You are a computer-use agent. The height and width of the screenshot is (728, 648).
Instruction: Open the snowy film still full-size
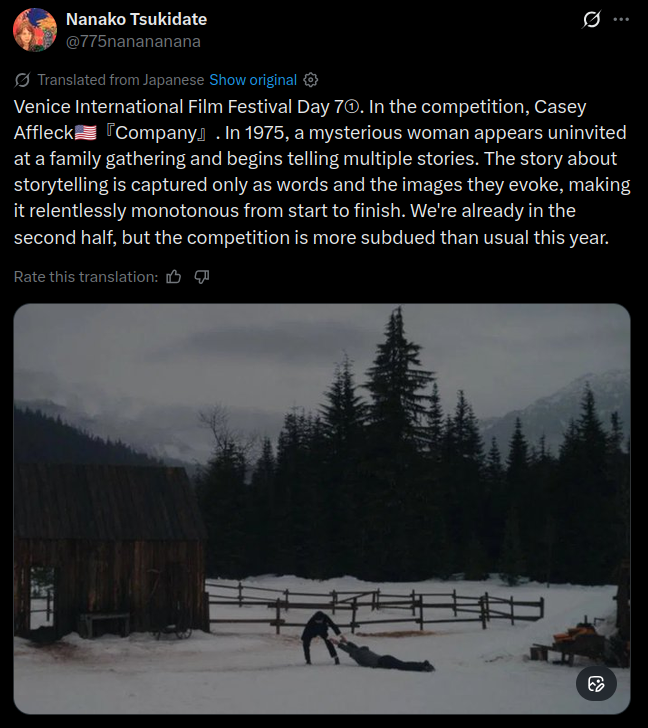322,509
